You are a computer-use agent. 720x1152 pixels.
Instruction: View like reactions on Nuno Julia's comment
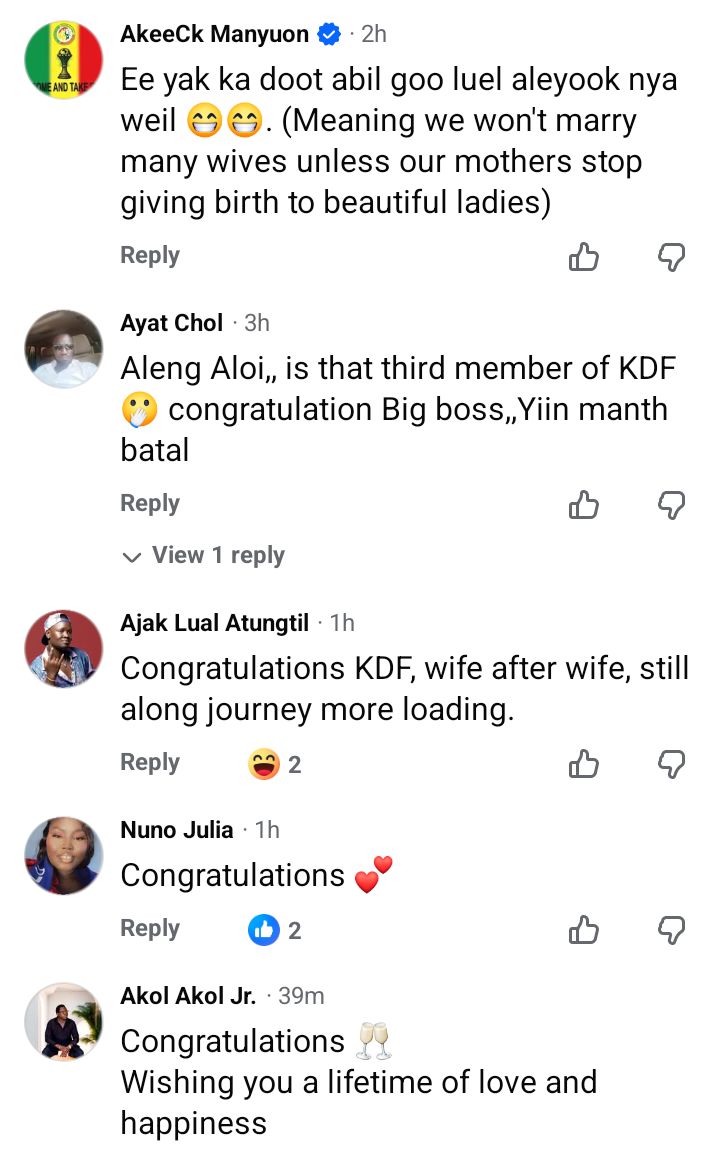(274, 931)
